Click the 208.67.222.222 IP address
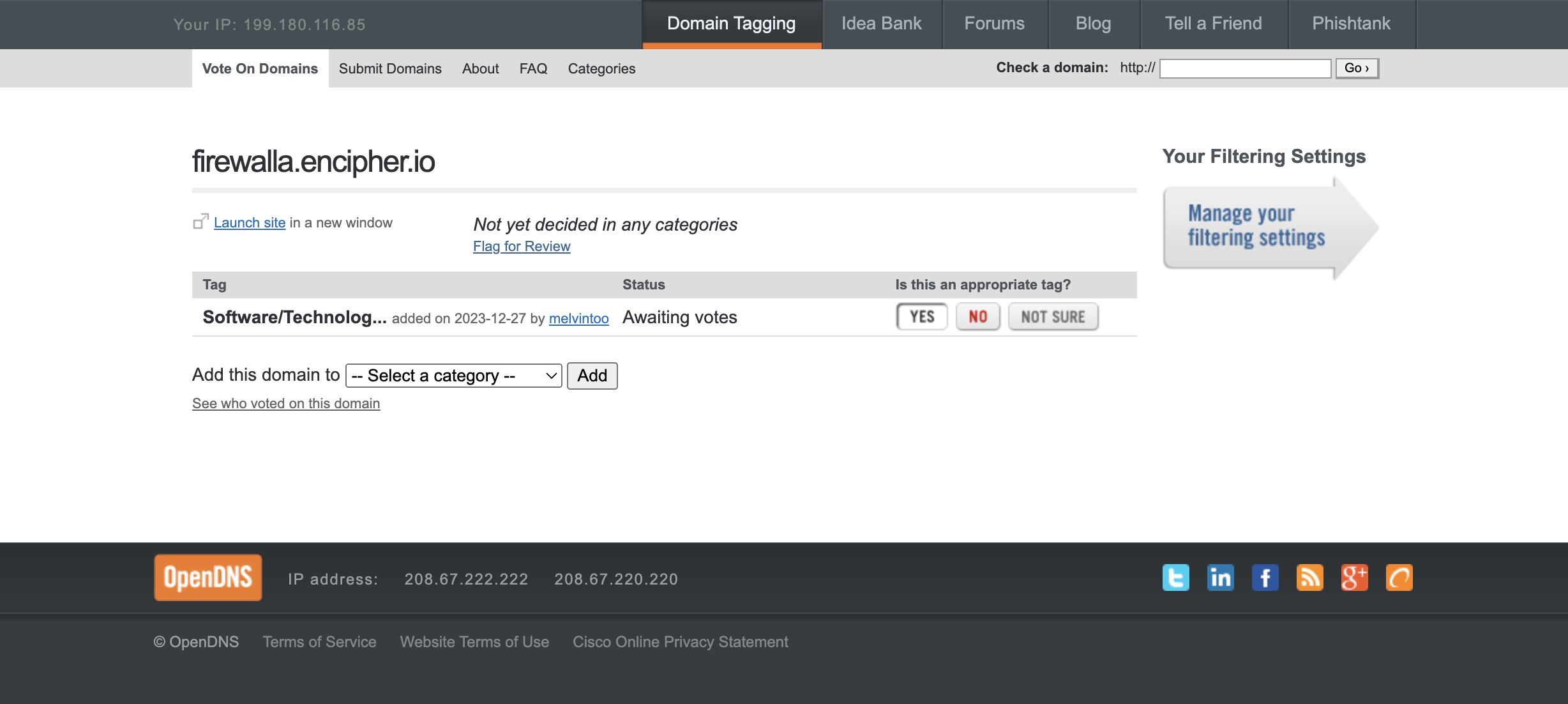Image resolution: width=1568 pixels, height=704 pixels. (466, 579)
